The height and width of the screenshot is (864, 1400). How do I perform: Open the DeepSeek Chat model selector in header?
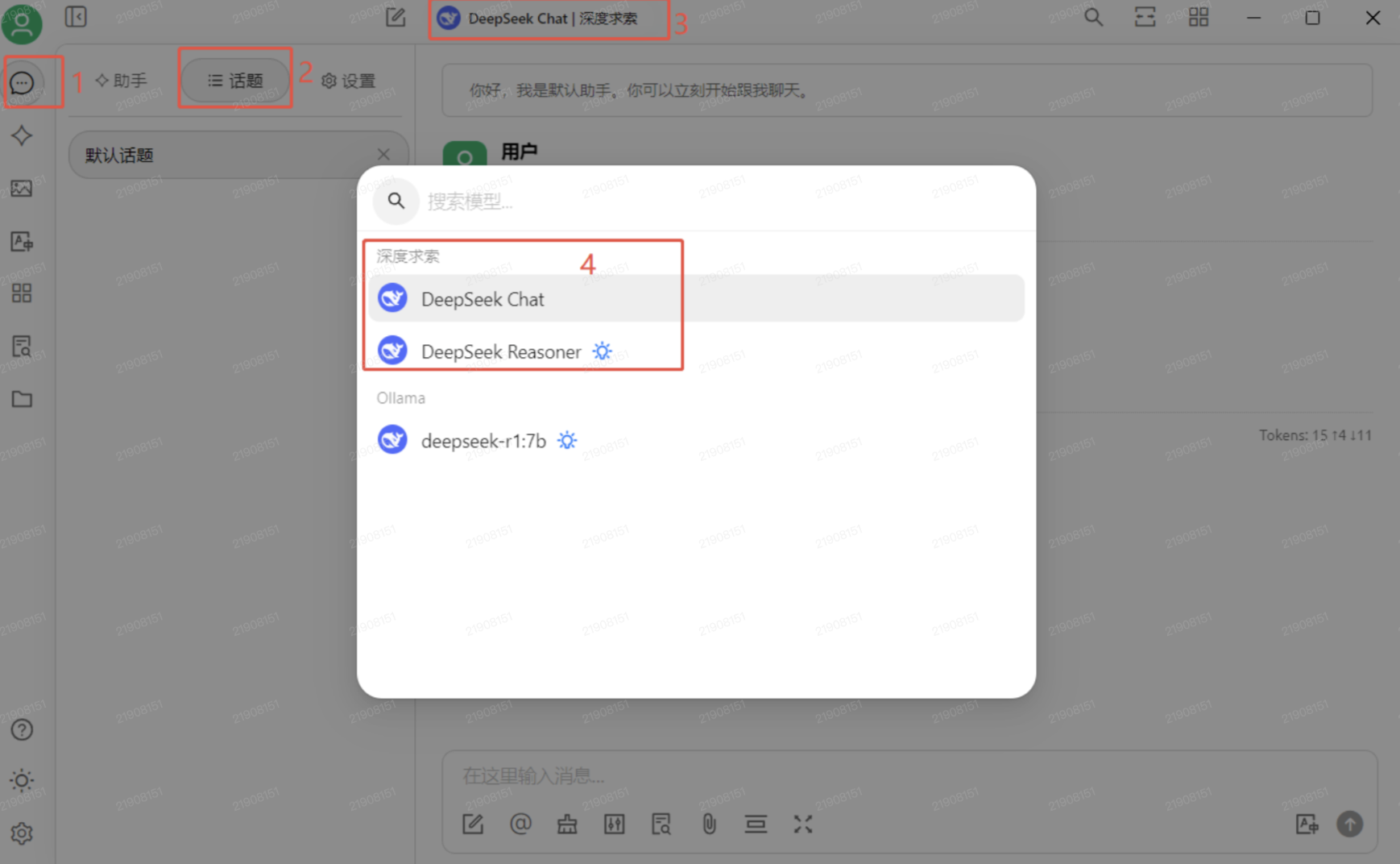538,18
